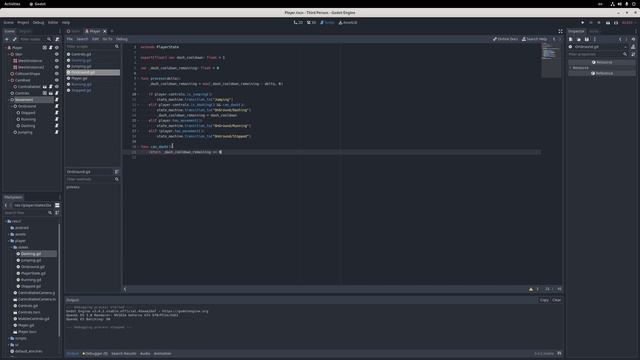The width and height of the screenshot is (640, 360).
Task: Select Dashing.gd in the FileSystem tree
Action: point(31,254)
